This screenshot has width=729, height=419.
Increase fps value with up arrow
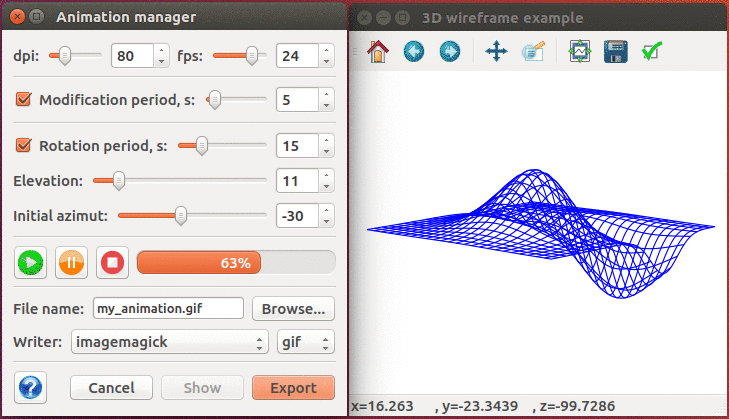[326, 50]
